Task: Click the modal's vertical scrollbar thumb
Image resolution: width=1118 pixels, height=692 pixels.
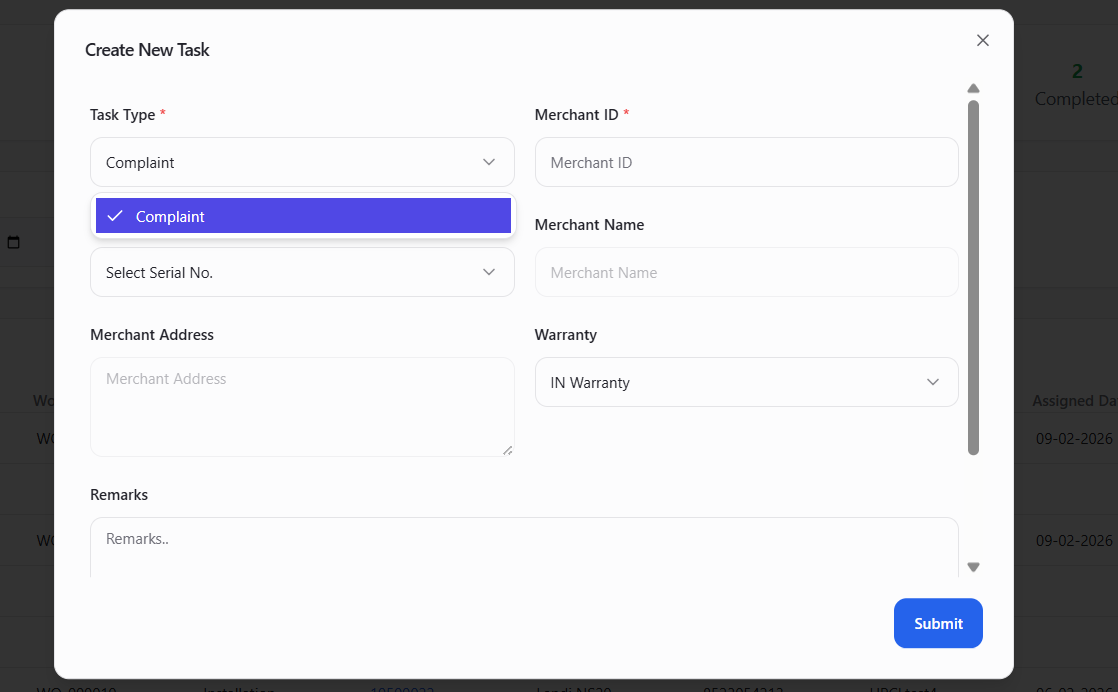Action: [x=973, y=277]
